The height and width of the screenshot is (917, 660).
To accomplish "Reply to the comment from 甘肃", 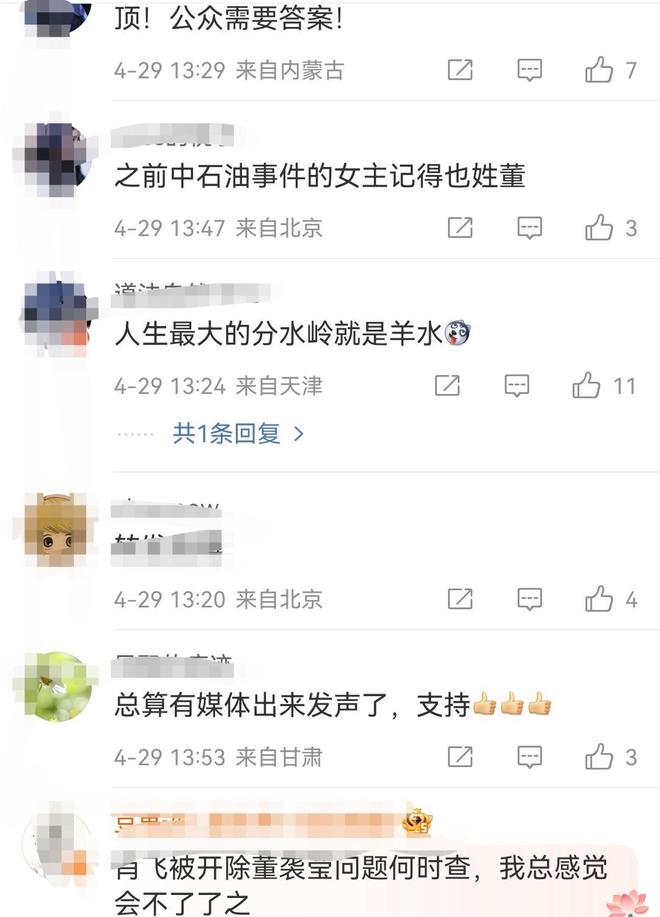I will point(530,757).
